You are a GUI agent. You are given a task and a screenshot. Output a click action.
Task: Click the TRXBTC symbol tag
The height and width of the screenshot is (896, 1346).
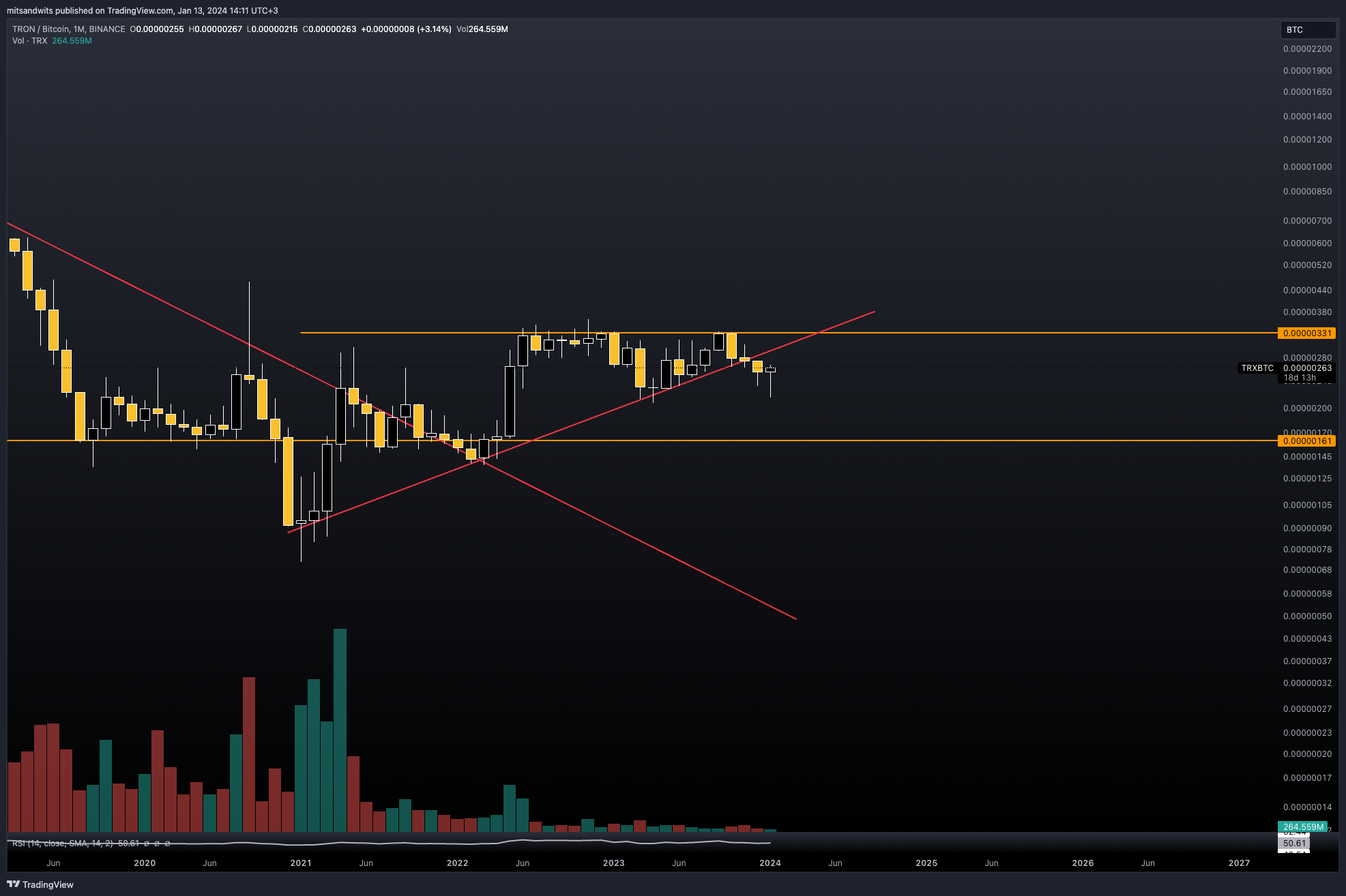1257,368
